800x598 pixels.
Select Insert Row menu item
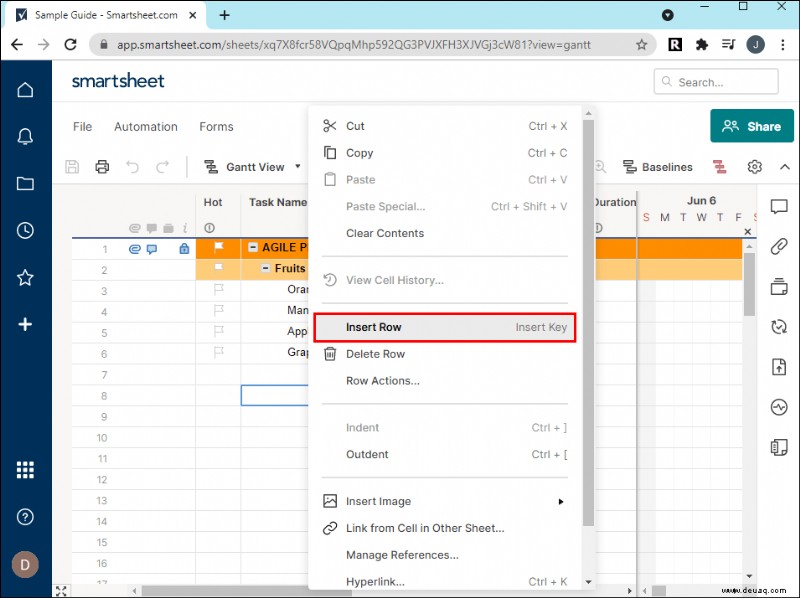(x=444, y=327)
